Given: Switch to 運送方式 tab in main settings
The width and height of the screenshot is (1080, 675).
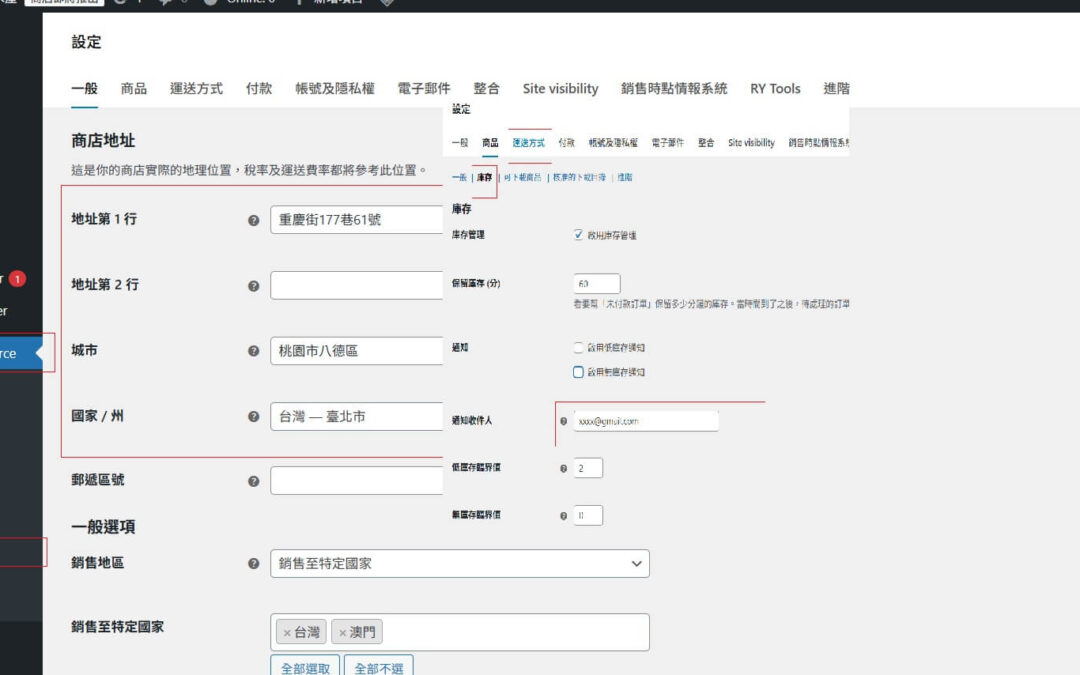Looking at the screenshot, I should (196, 88).
